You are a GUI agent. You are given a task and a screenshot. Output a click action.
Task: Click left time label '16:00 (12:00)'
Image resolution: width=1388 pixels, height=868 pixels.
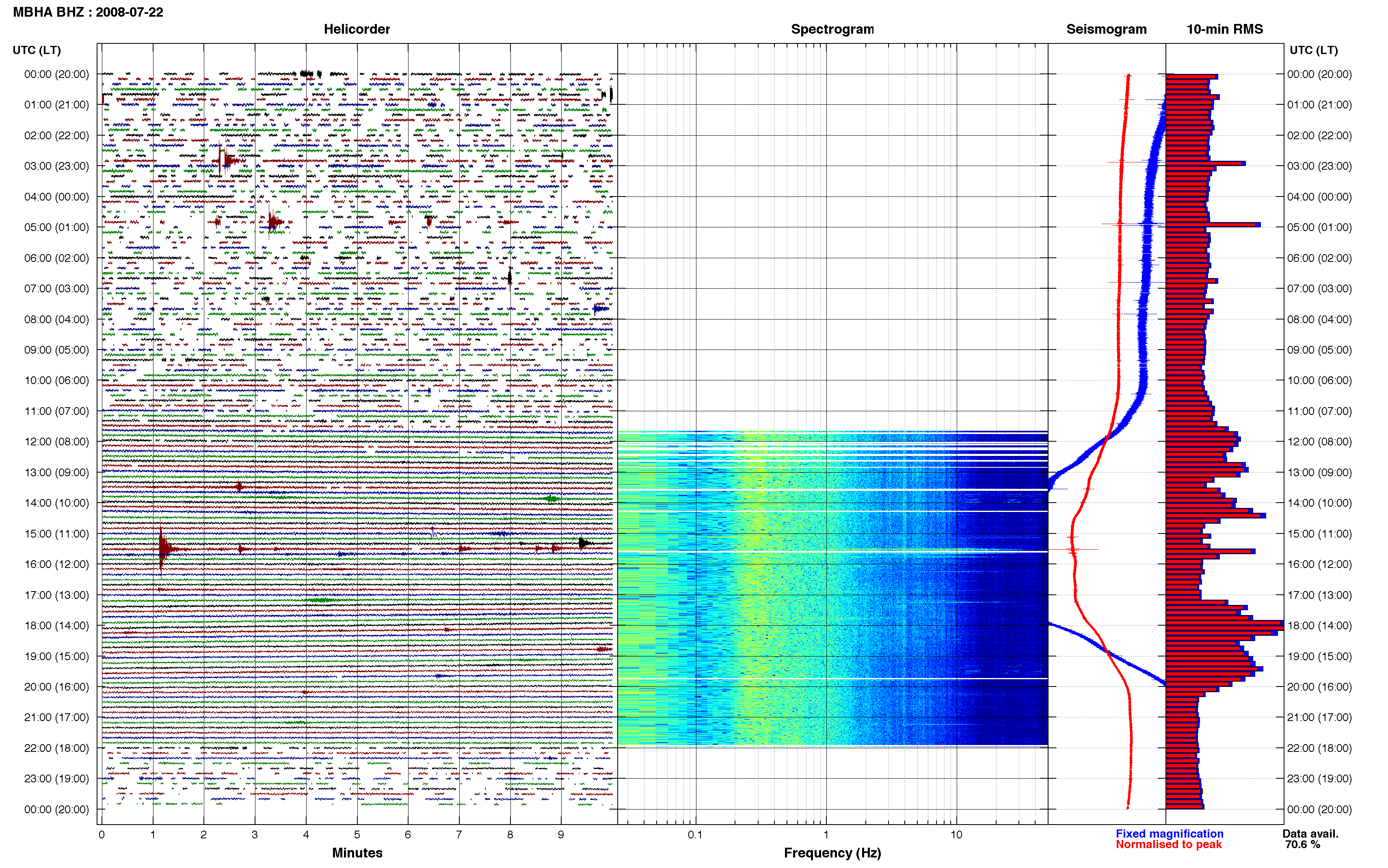tap(56, 564)
